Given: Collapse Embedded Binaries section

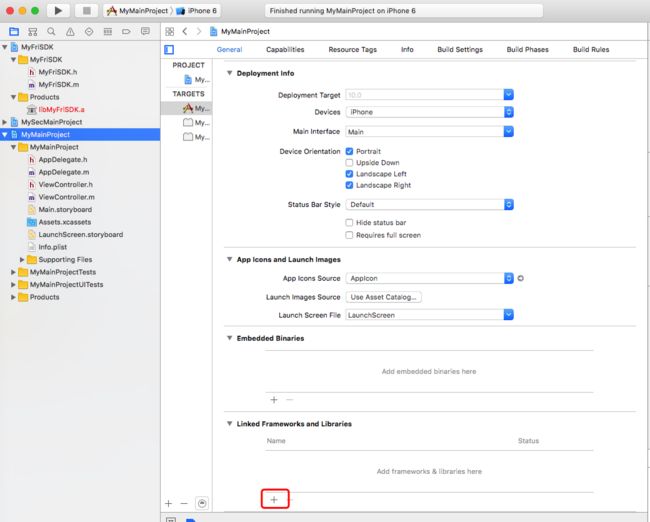Looking at the screenshot, I should click(229, 338).
